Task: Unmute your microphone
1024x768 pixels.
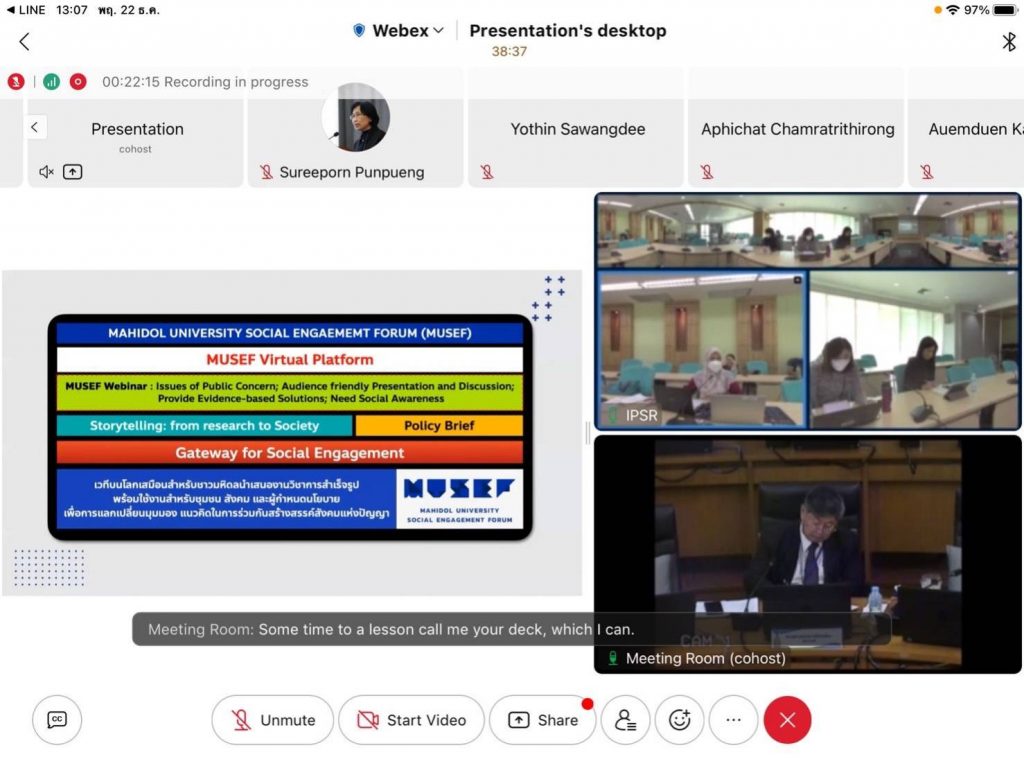Action: [272, 720]
